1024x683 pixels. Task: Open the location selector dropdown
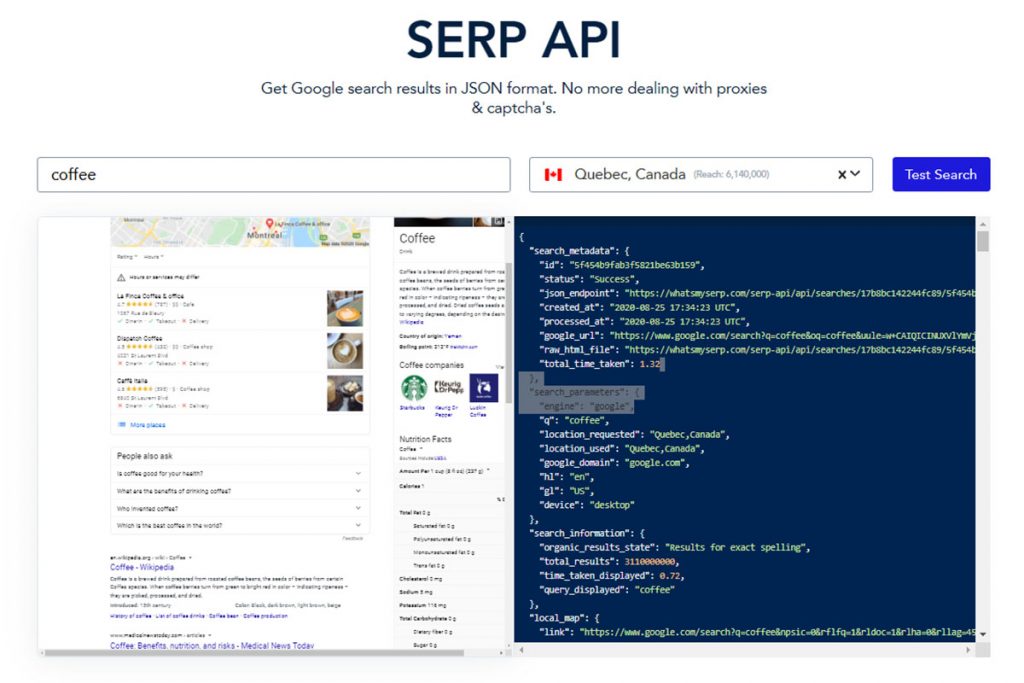coord(856,174)
